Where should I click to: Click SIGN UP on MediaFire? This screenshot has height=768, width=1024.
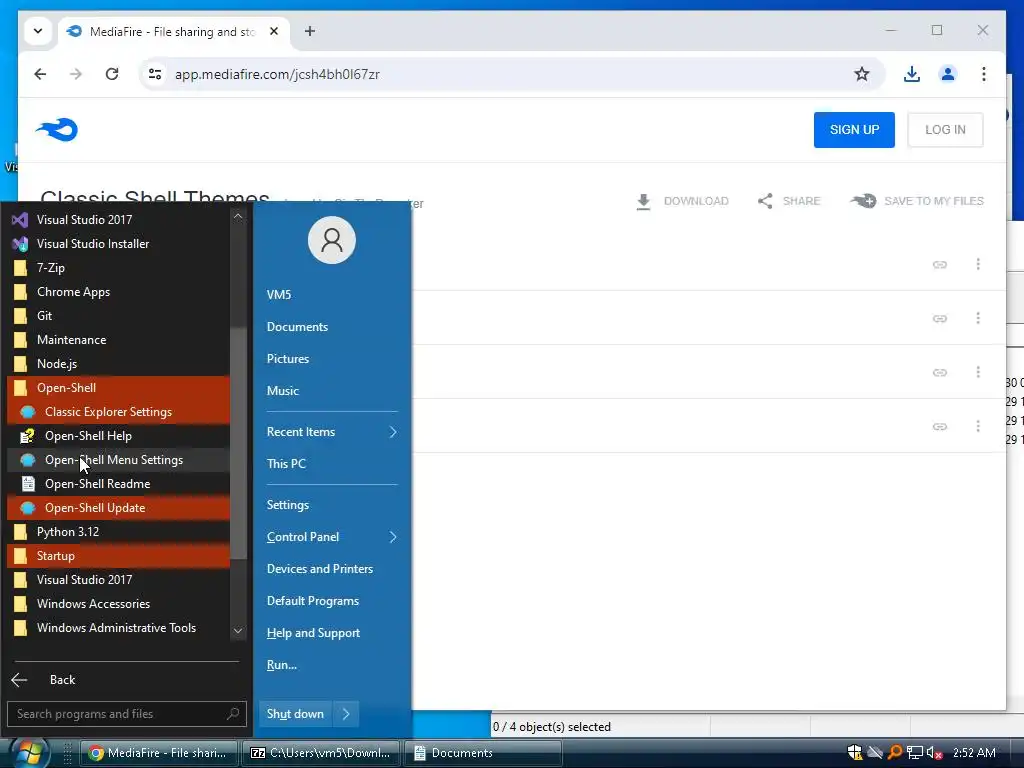pos(854,129)
